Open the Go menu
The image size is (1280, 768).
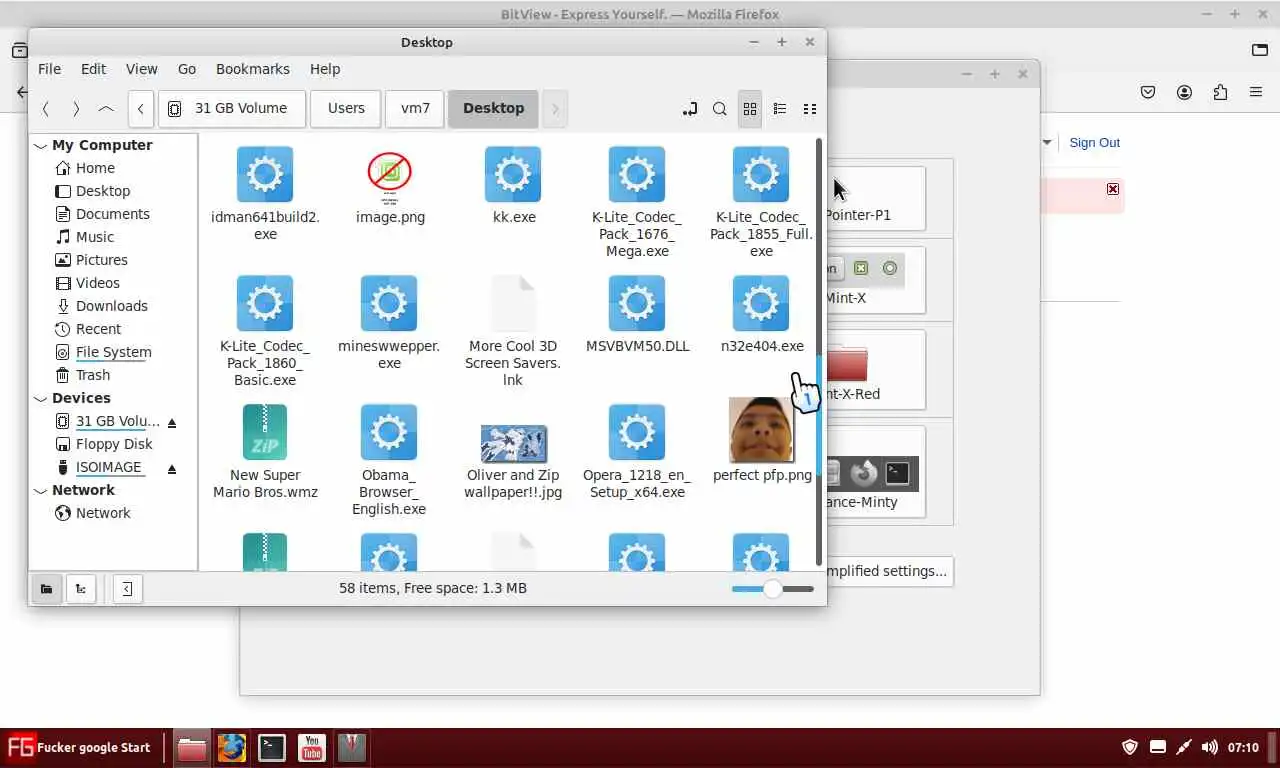(x=186, y=69)
